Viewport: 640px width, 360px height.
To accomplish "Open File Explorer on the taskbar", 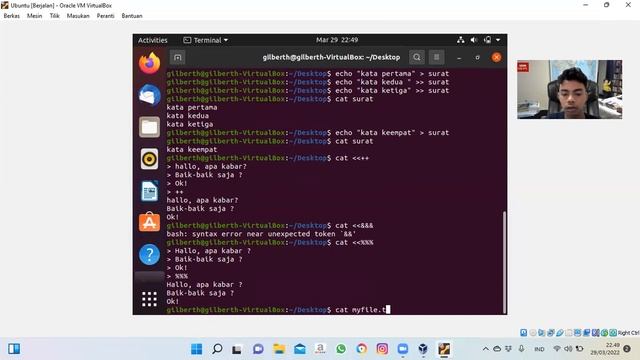I will [x=279, y=349].
